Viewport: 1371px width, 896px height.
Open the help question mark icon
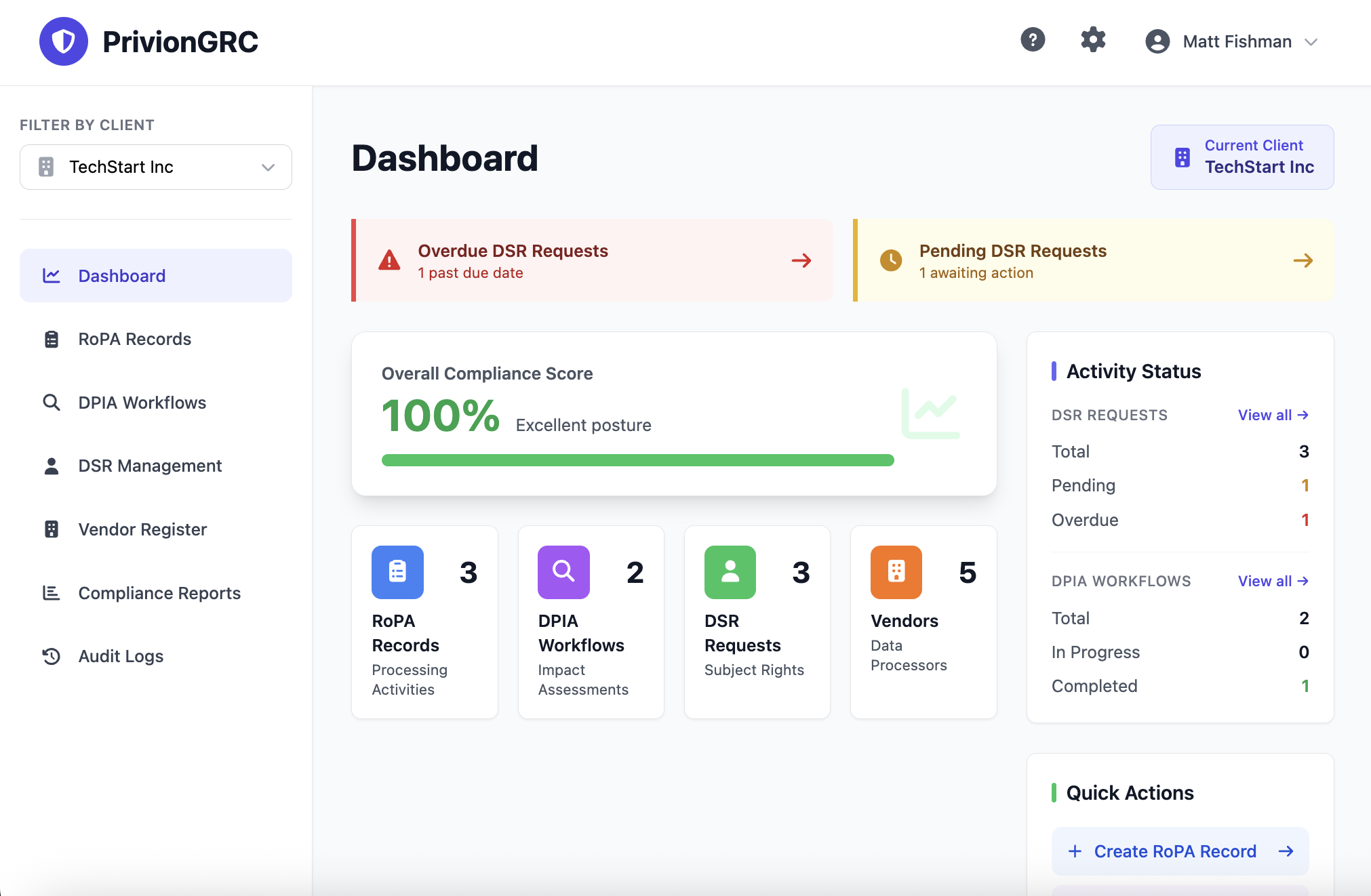[1033, 40]
